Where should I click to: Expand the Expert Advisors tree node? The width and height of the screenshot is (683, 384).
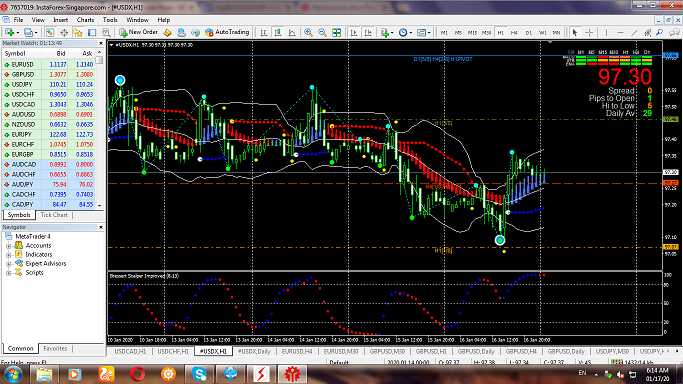[8, 264]
